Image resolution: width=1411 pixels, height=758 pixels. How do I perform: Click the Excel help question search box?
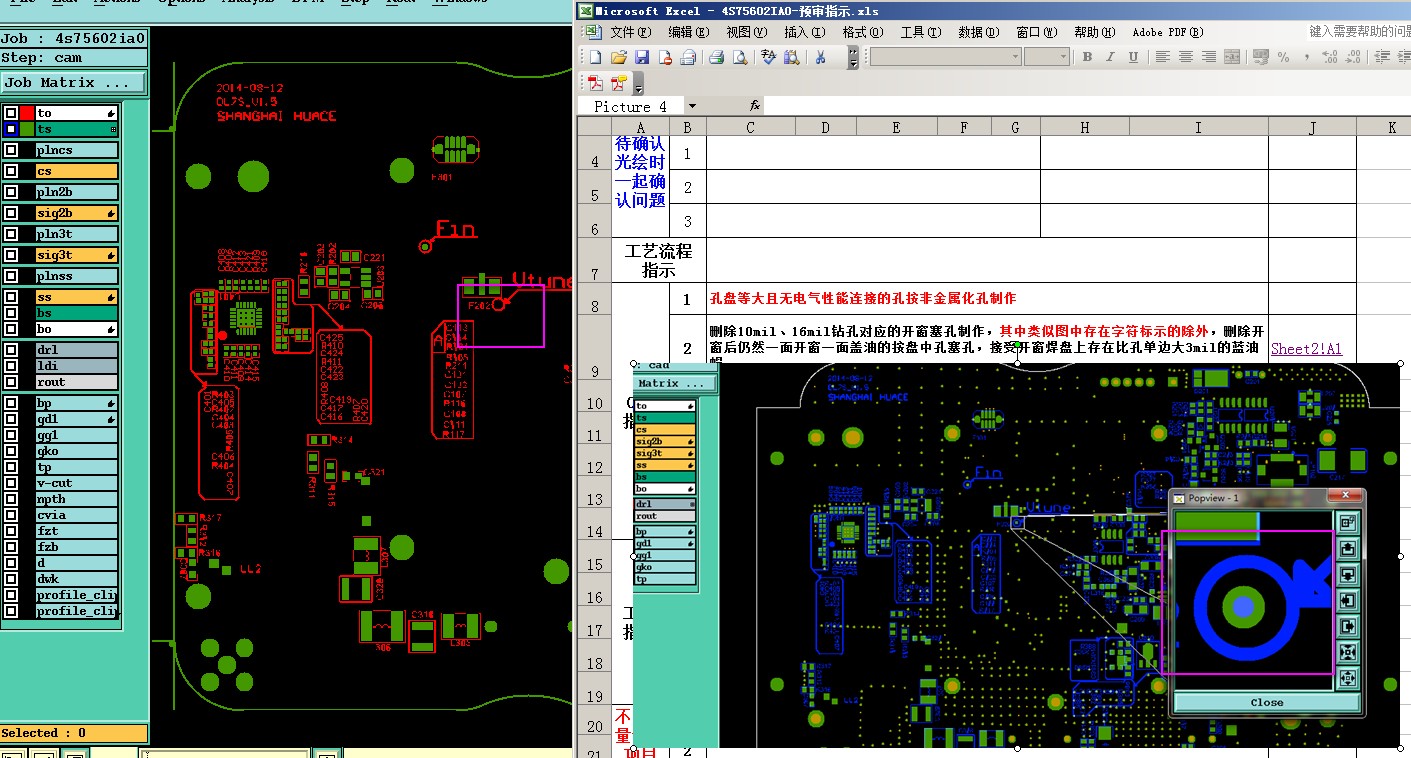(1358, 32)
